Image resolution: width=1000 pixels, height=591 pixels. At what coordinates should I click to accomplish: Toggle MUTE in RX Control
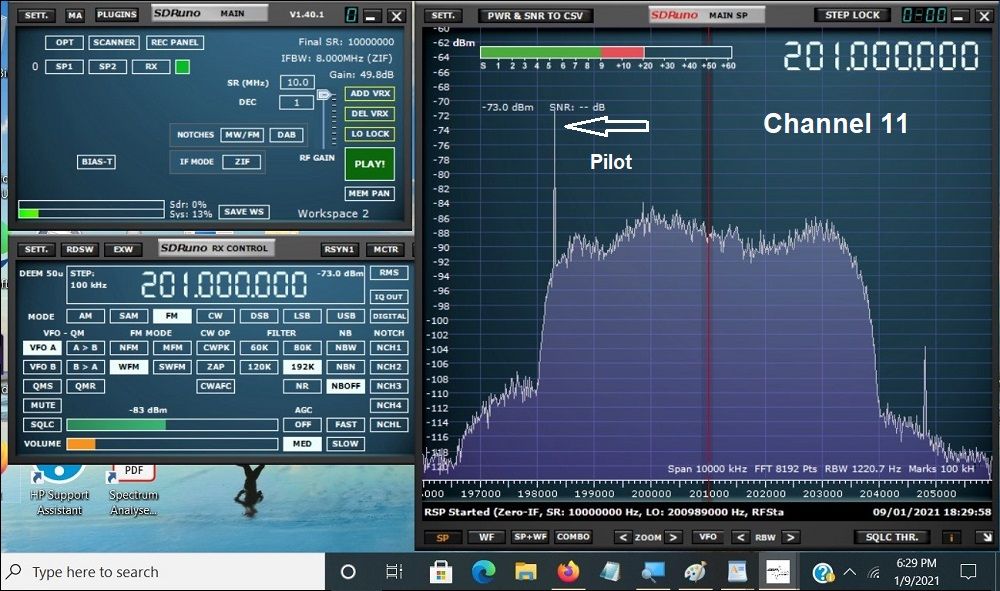[43, 405]
